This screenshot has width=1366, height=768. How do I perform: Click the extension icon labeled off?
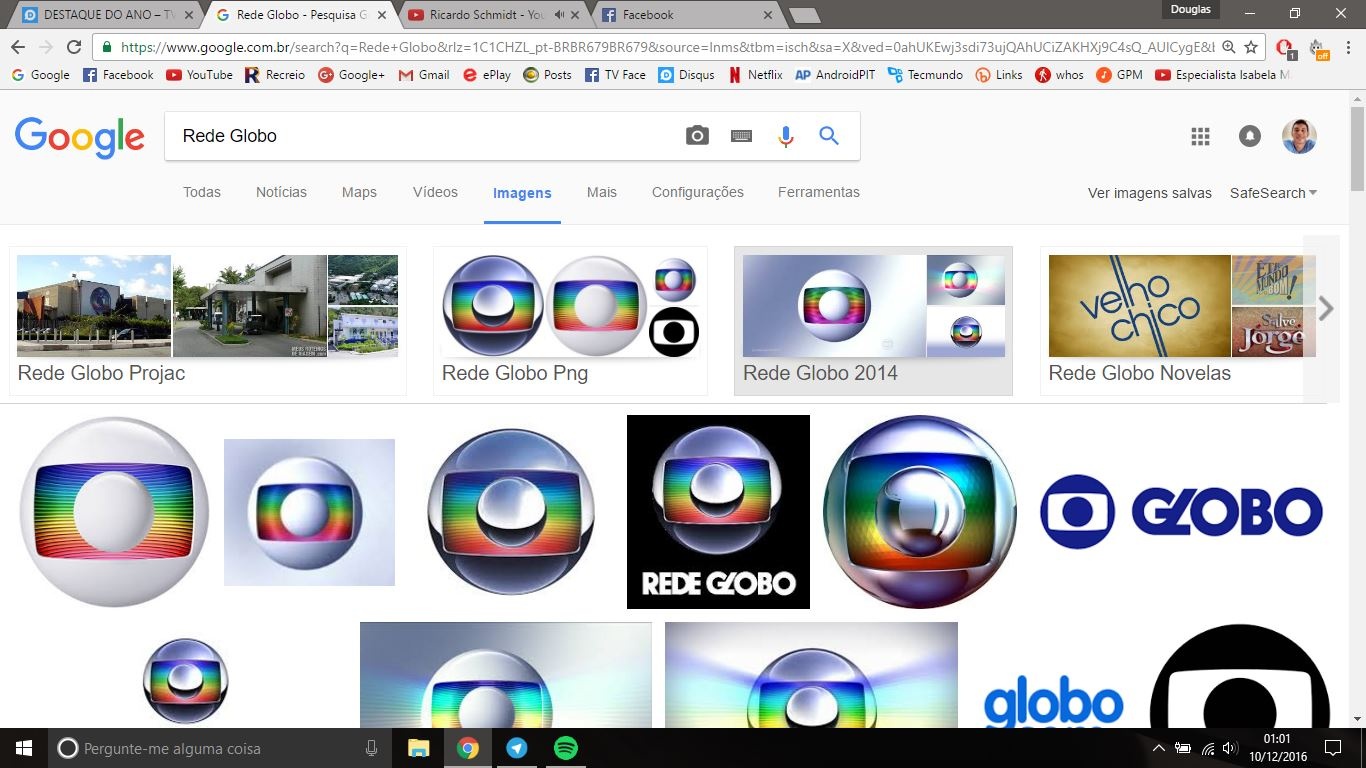[1318, 48]
